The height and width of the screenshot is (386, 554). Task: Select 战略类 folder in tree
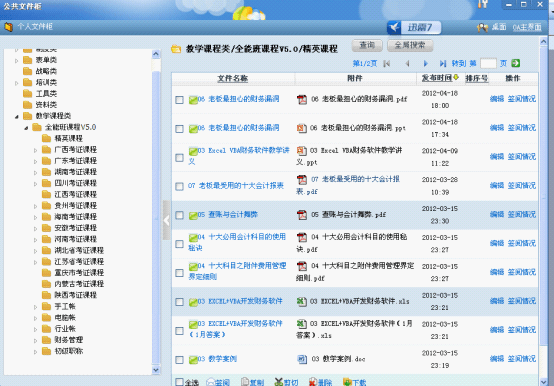pyautogui.click(x=46, y=71)
